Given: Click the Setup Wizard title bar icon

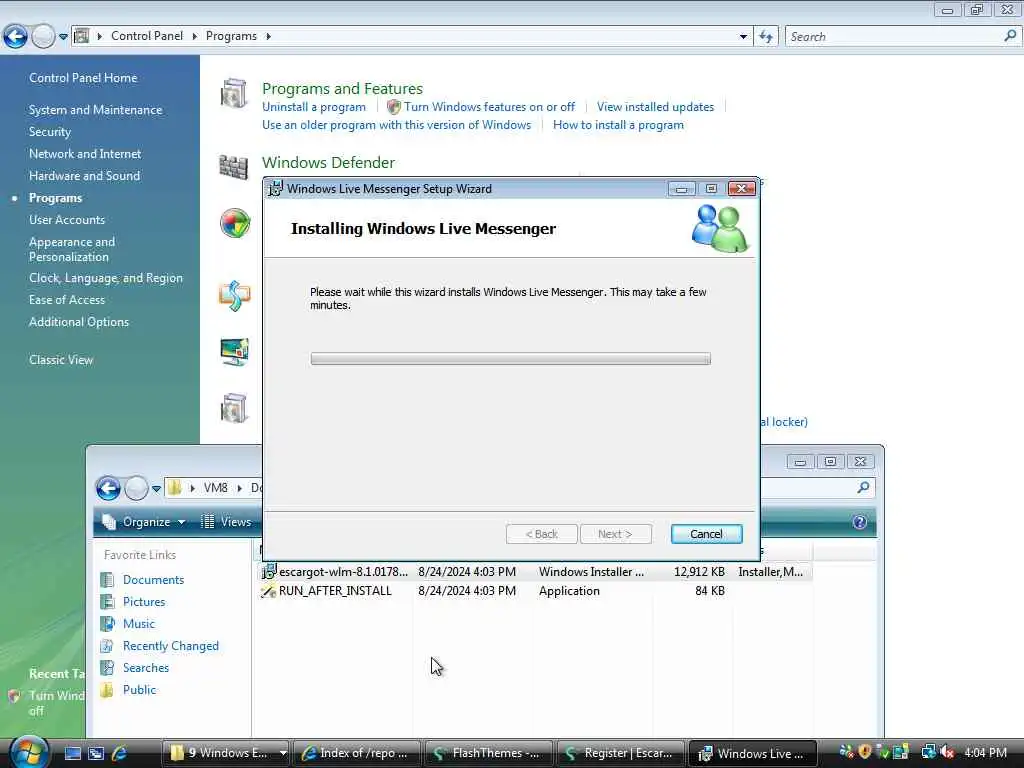Looking at the screenshot, I should point(276,189).
